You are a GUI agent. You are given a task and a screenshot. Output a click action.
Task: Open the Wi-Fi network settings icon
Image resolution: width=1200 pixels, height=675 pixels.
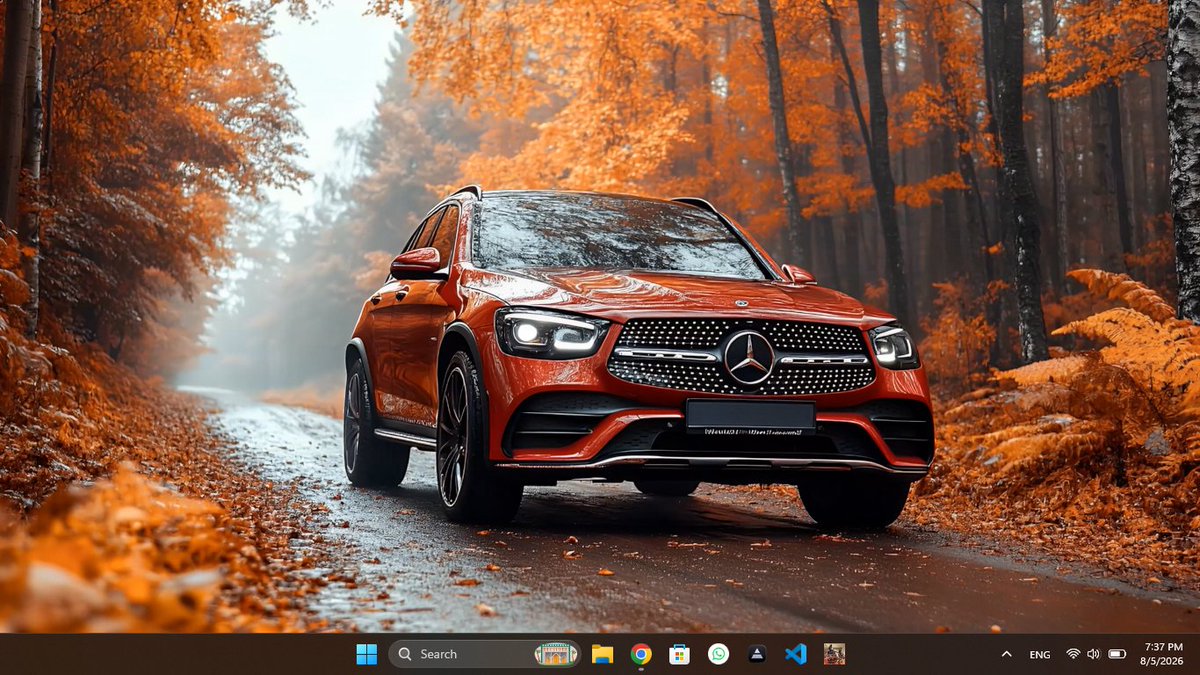[x=1073, y=654]
